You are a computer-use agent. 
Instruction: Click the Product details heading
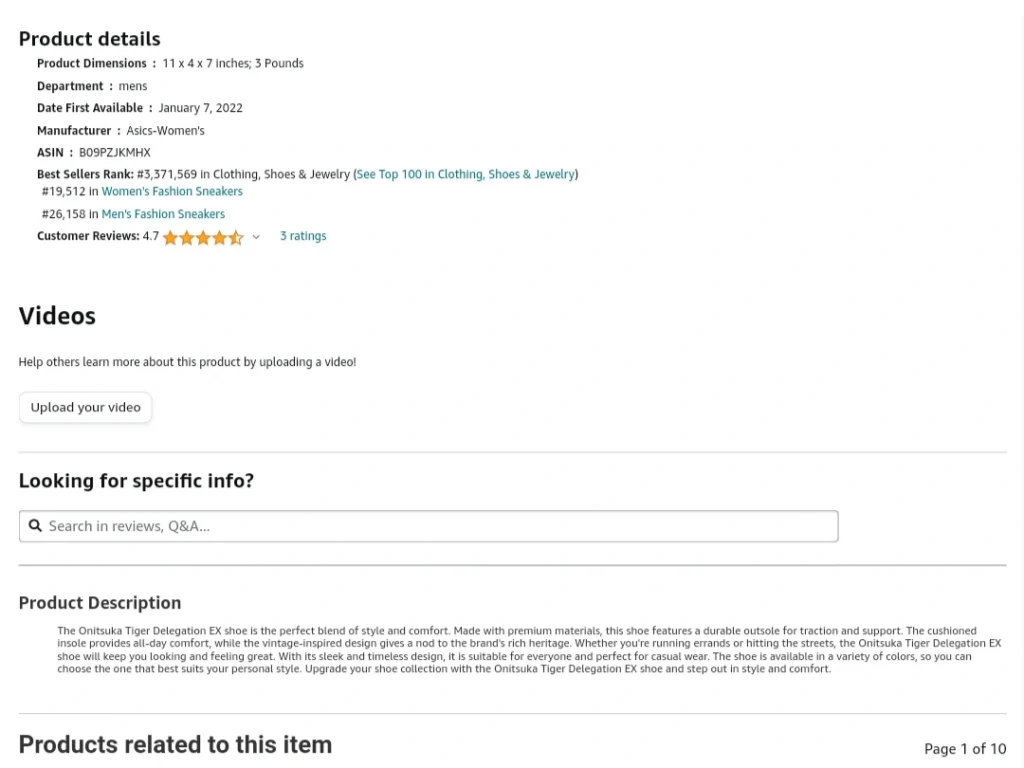(x=89, y=39)
